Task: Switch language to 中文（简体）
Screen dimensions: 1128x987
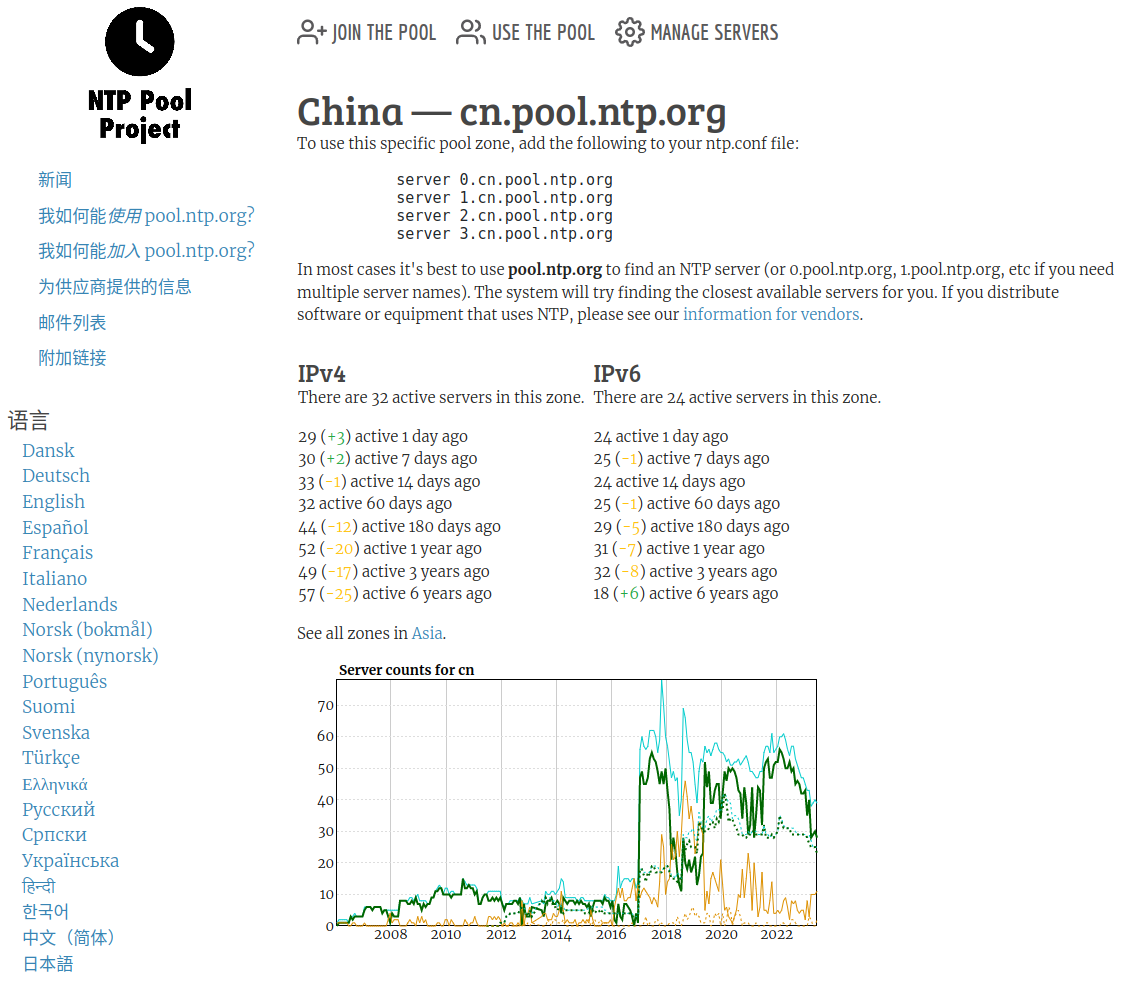Action: tap(68, 937)
